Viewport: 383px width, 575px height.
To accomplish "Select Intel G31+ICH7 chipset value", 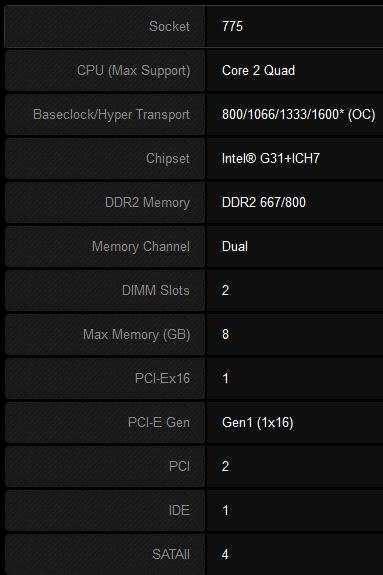I will coord(271,158).
